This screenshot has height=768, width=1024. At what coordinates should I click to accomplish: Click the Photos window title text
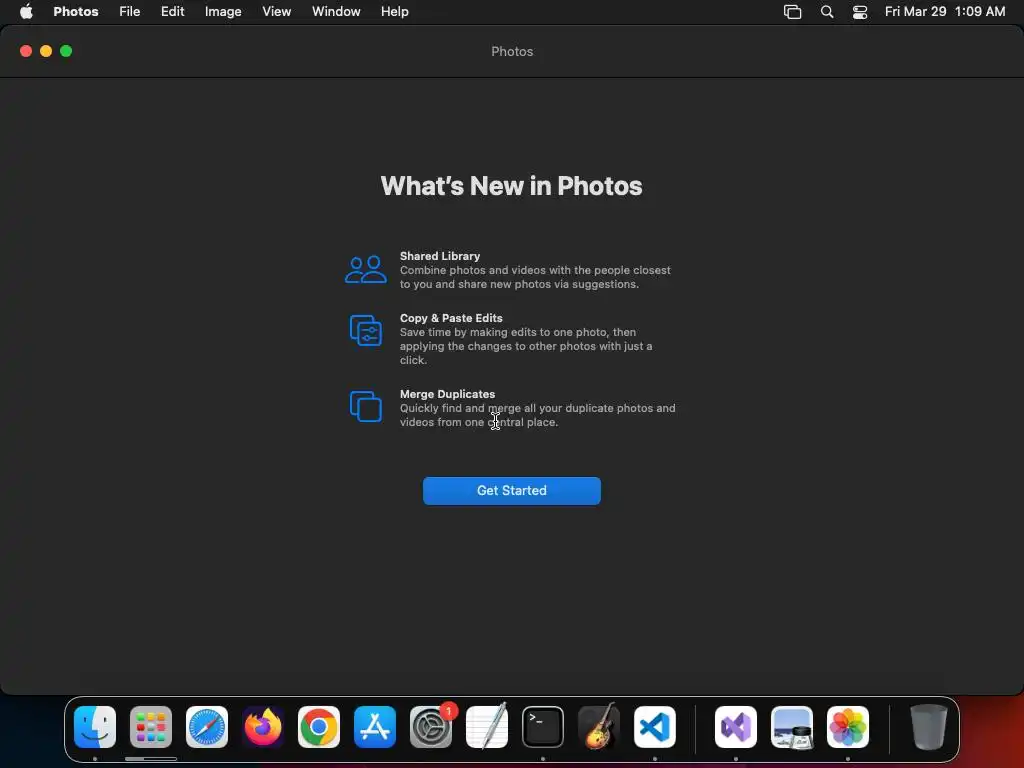[x=512, y=52]
